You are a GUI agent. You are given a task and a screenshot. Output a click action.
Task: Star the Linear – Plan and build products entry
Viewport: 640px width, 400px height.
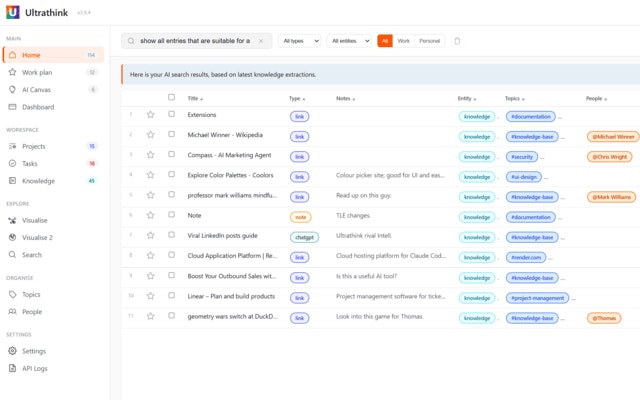[151, 296]
